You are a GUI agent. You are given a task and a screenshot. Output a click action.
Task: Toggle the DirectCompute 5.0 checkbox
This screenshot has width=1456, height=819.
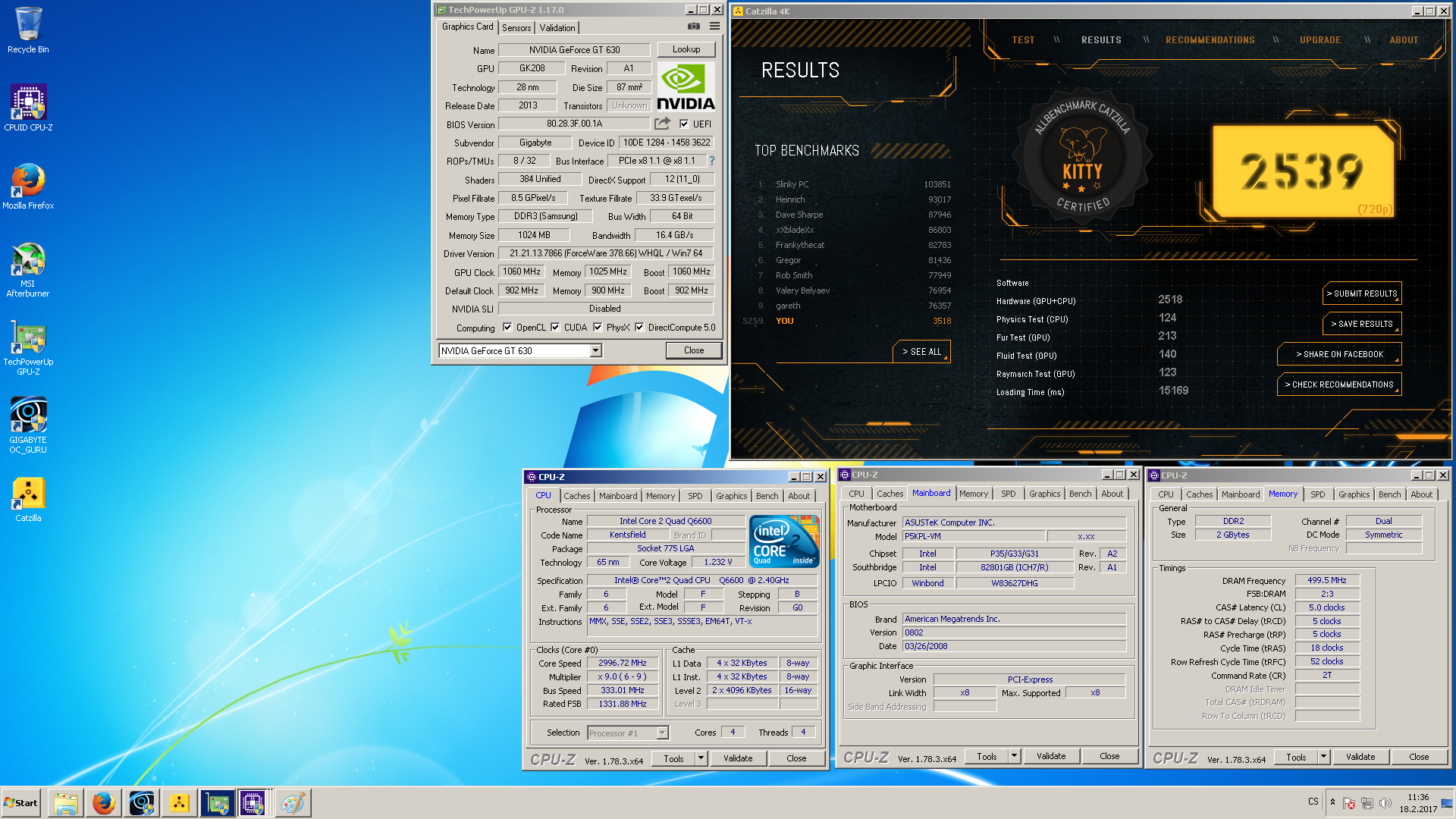(x=639, y=328)
